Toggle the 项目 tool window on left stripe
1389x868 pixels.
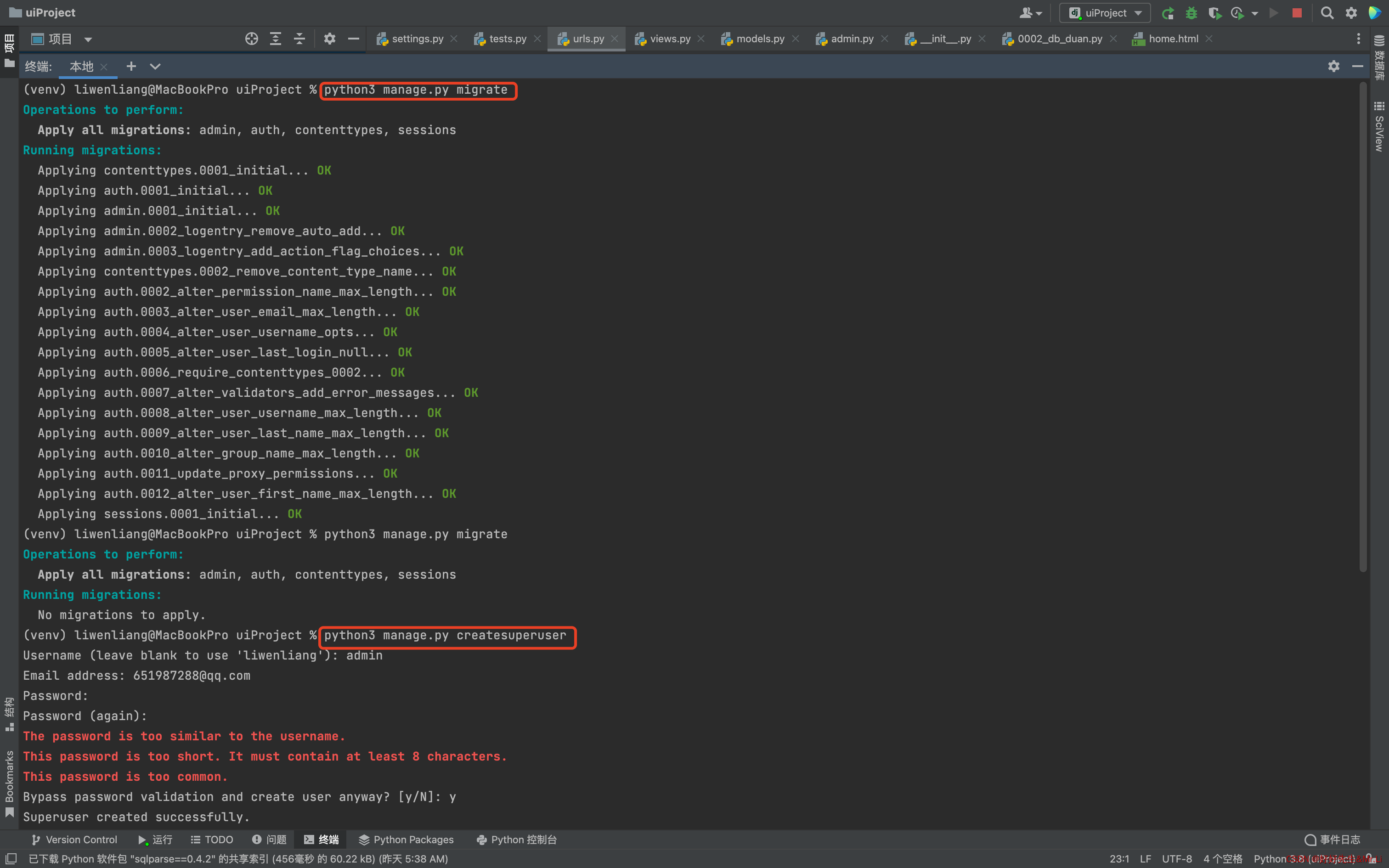click(9, 51)
